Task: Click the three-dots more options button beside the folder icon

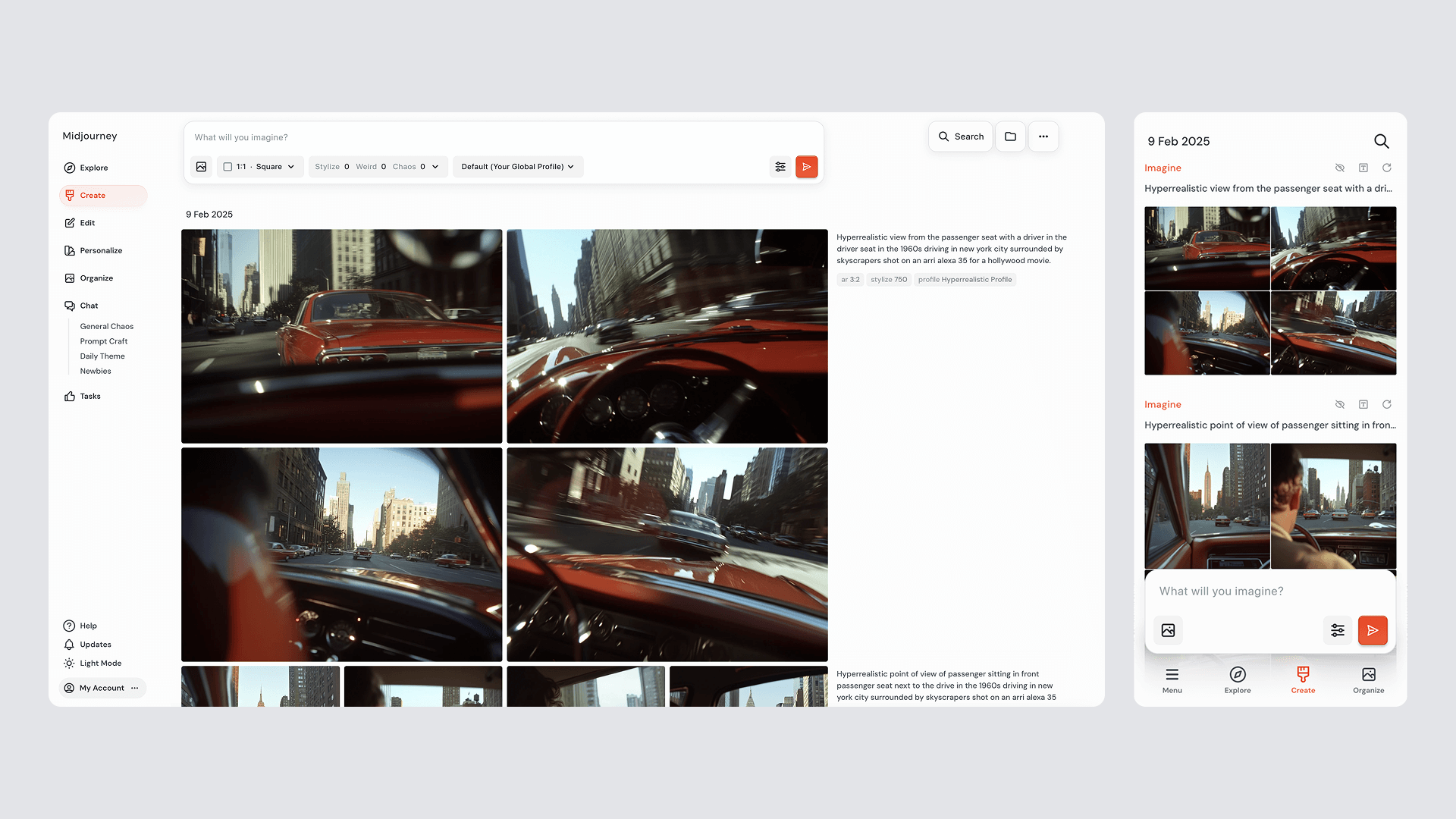Action: click(x=1043, y=136)
